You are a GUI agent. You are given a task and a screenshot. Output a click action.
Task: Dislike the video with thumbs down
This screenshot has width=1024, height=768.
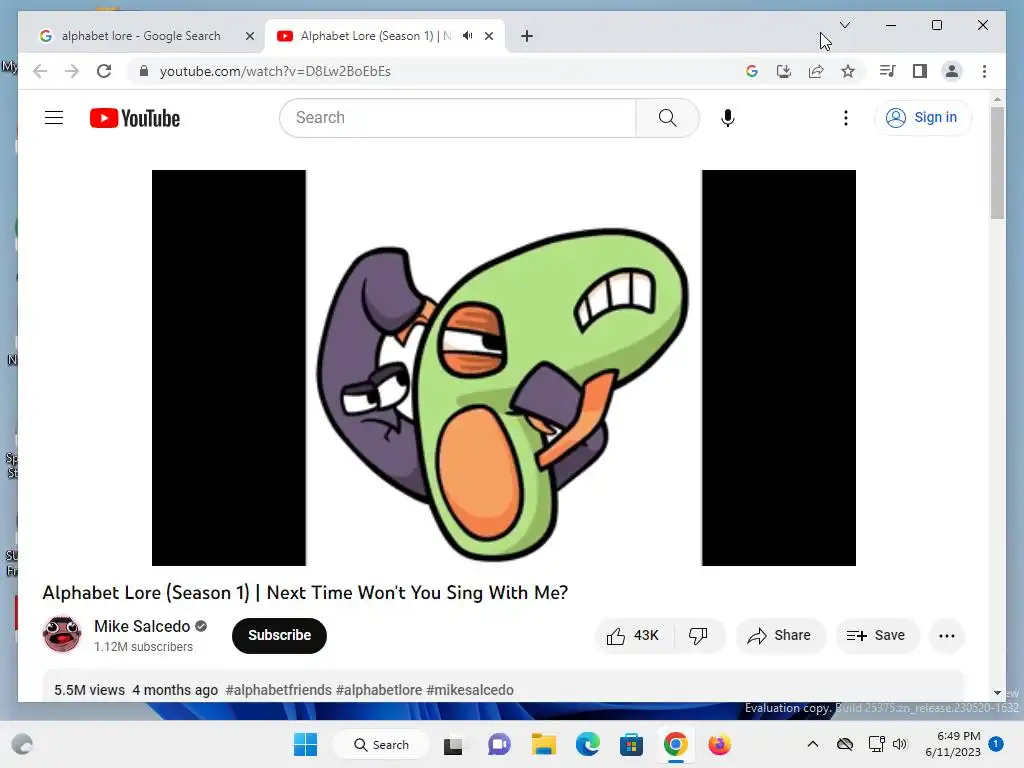(699, 635)
